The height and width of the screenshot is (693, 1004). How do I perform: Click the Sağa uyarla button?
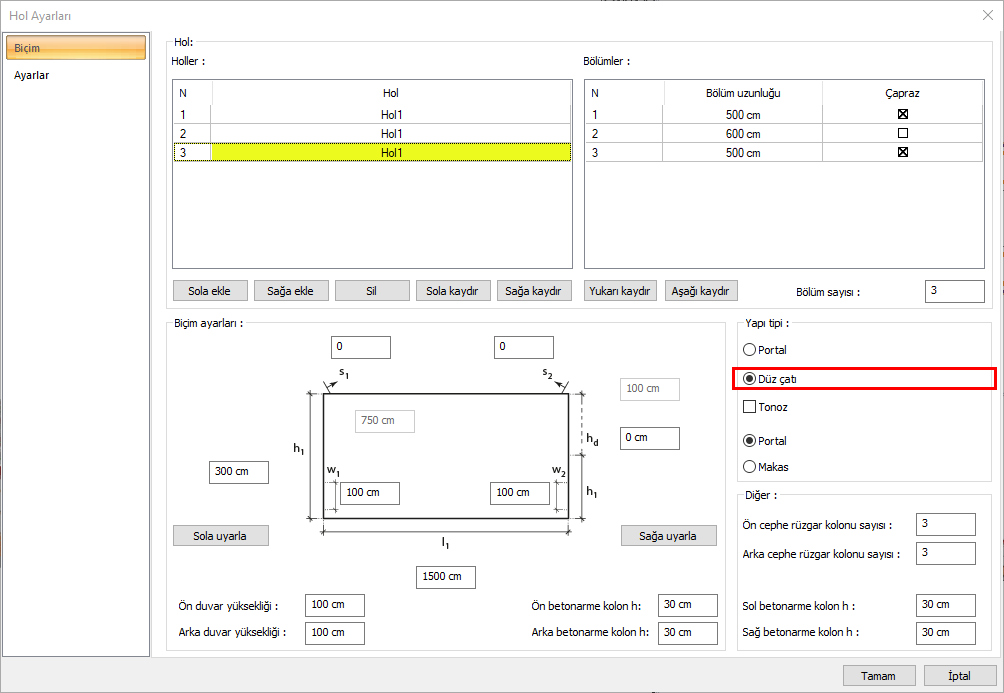coord(668,536)
